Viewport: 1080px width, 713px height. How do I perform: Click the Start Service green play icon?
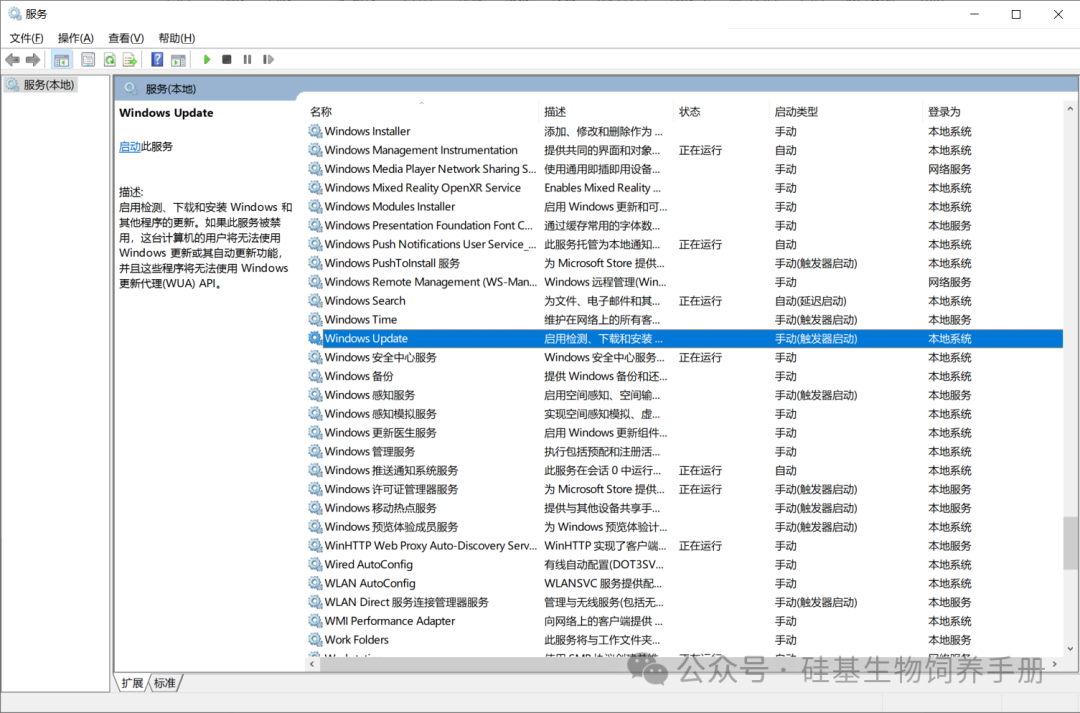click(x=207, y=60)
